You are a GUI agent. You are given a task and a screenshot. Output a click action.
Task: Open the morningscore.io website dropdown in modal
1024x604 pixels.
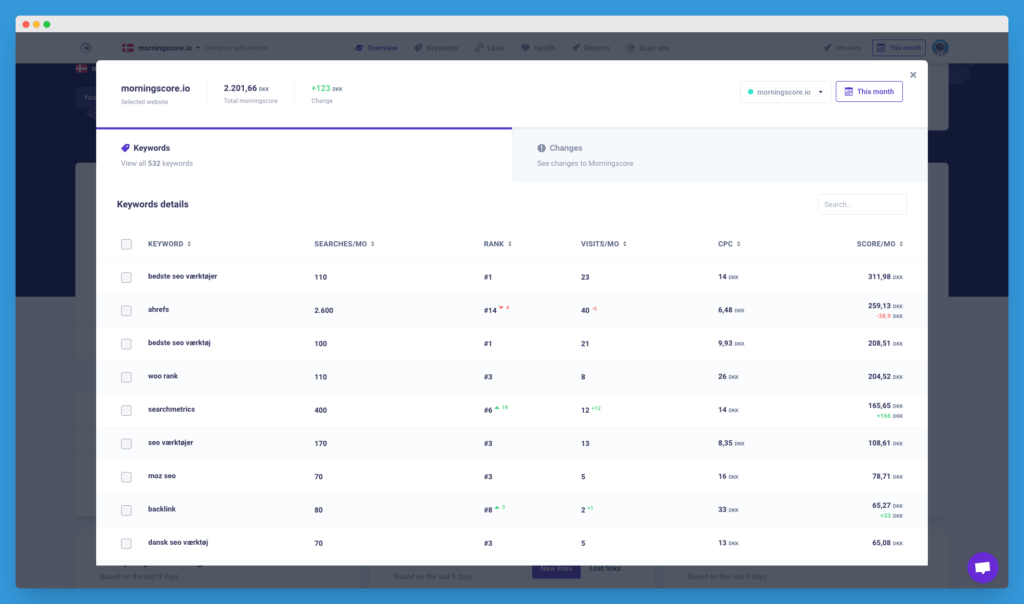click(785, 92)
